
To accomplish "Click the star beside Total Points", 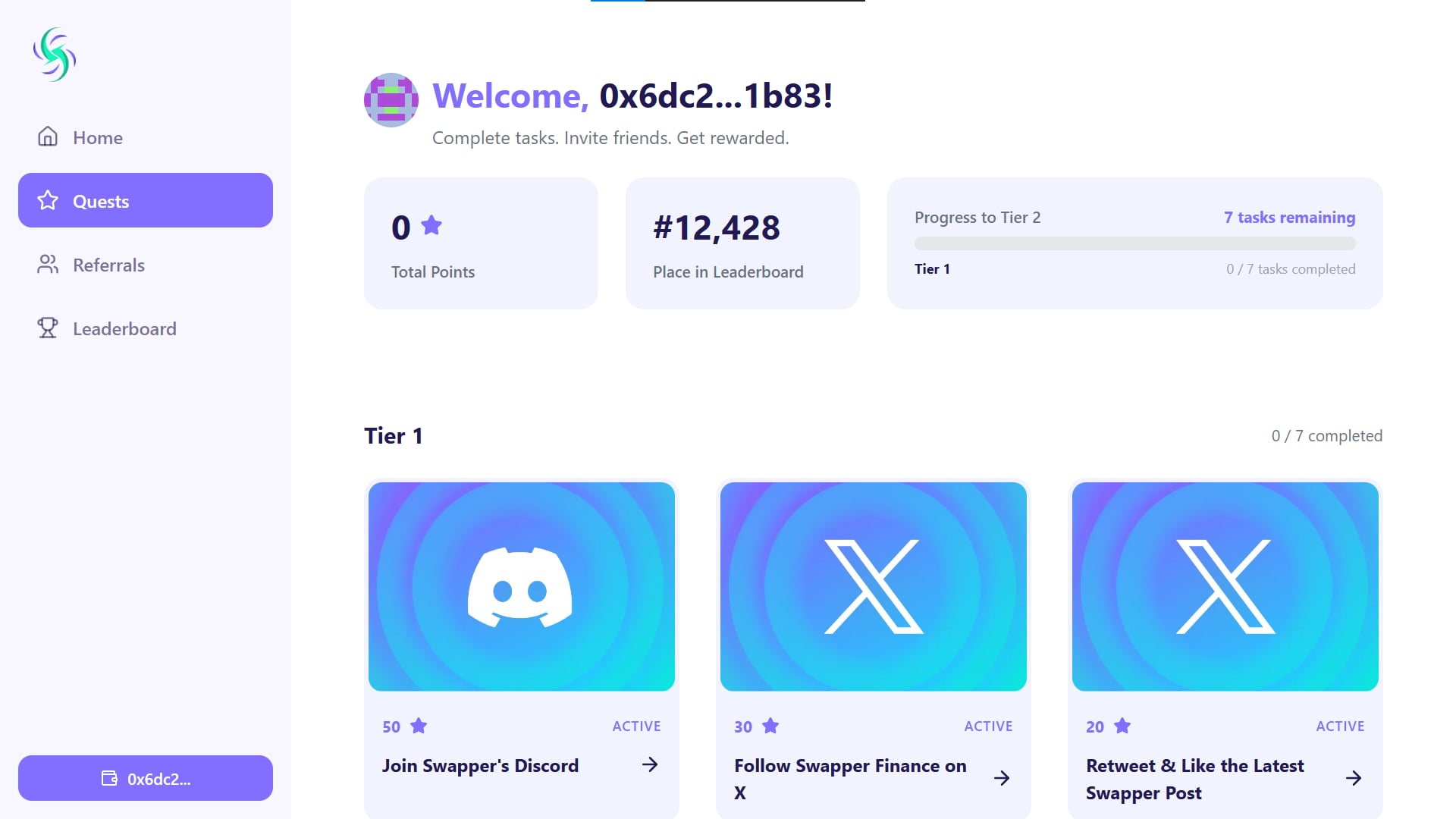I will (x=431, y=225).
